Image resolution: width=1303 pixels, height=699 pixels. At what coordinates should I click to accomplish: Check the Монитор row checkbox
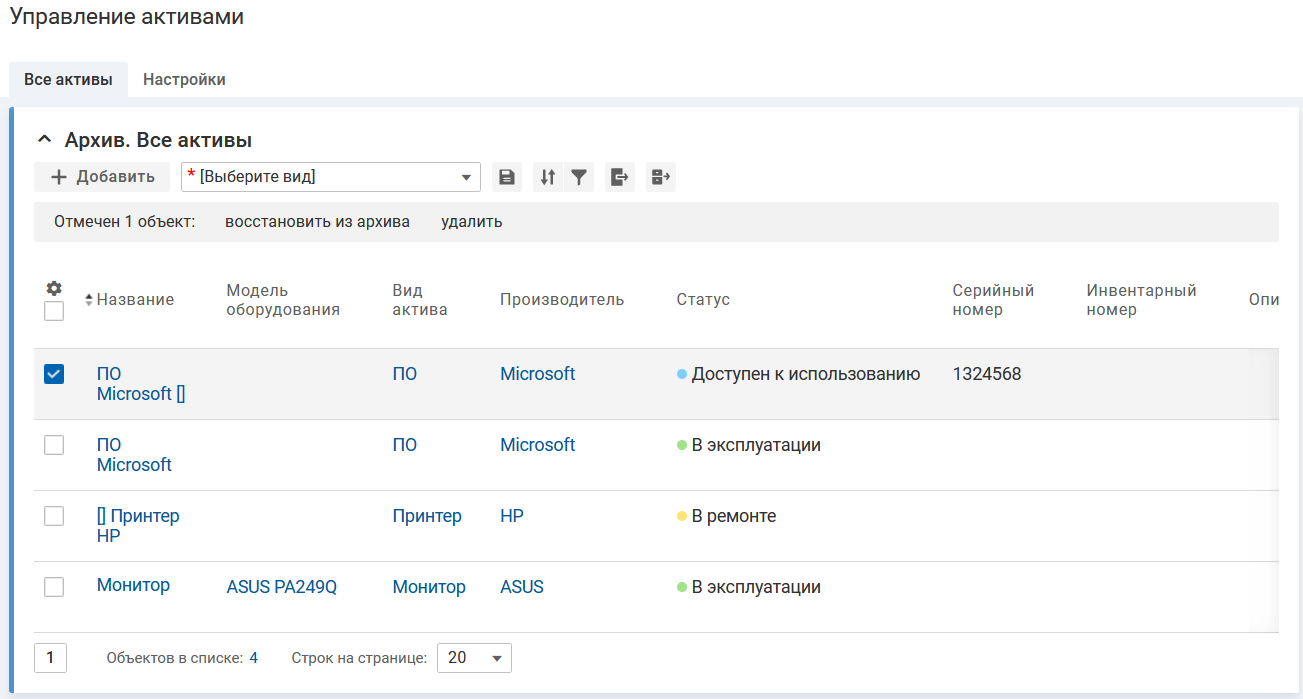54,587
